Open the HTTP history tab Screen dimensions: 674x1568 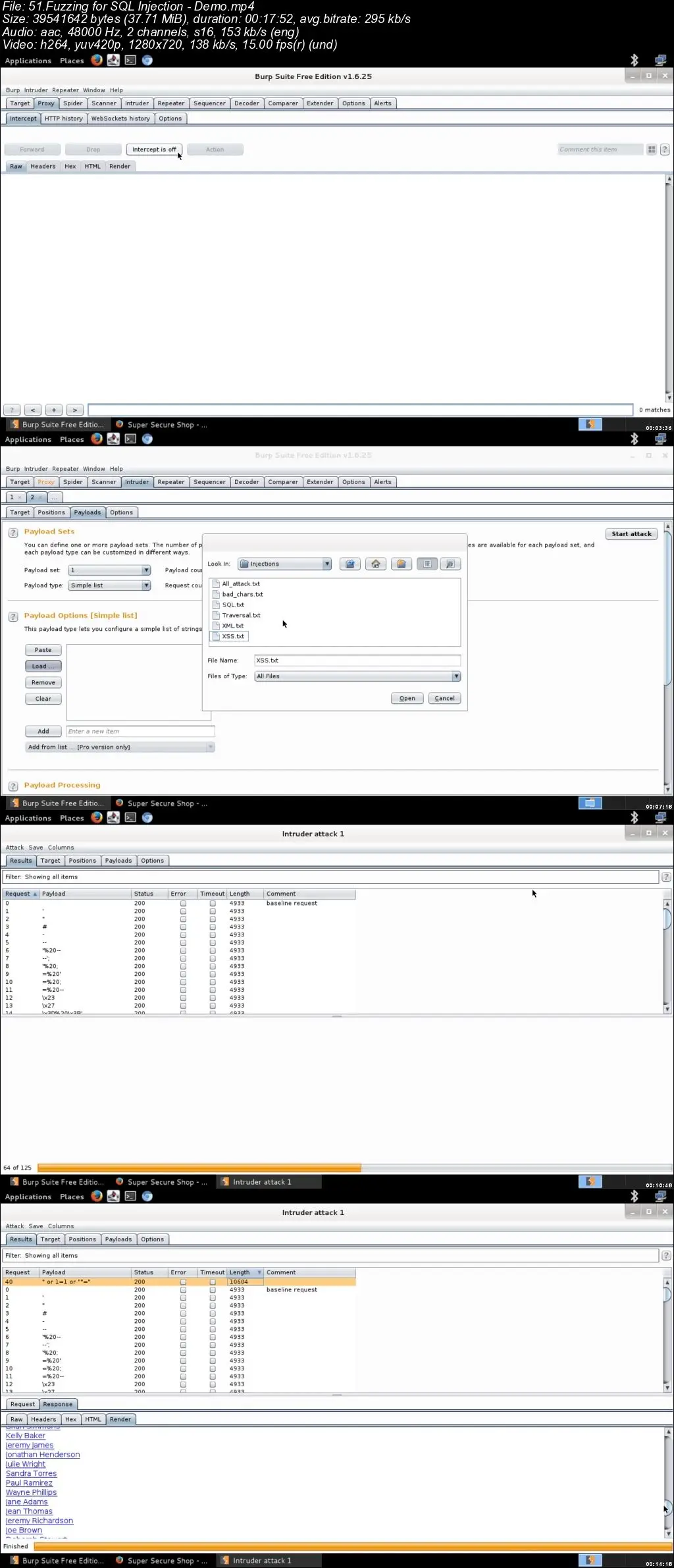[x=64, y=119]
